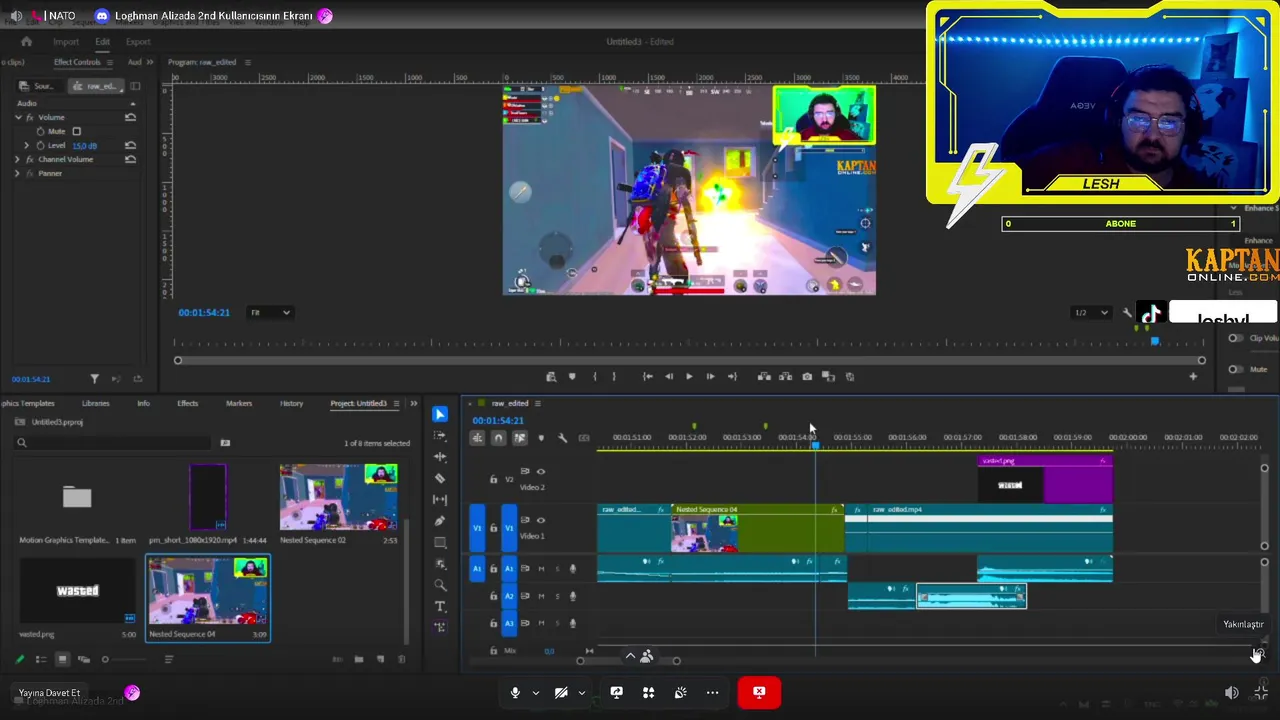
Task: Mute audio track A1
Action: click(541, 569)
